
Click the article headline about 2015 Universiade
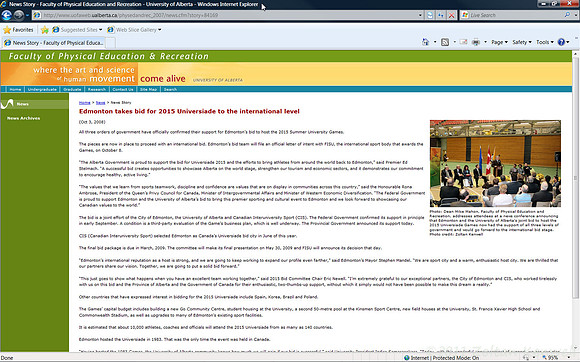coord(189,111)
